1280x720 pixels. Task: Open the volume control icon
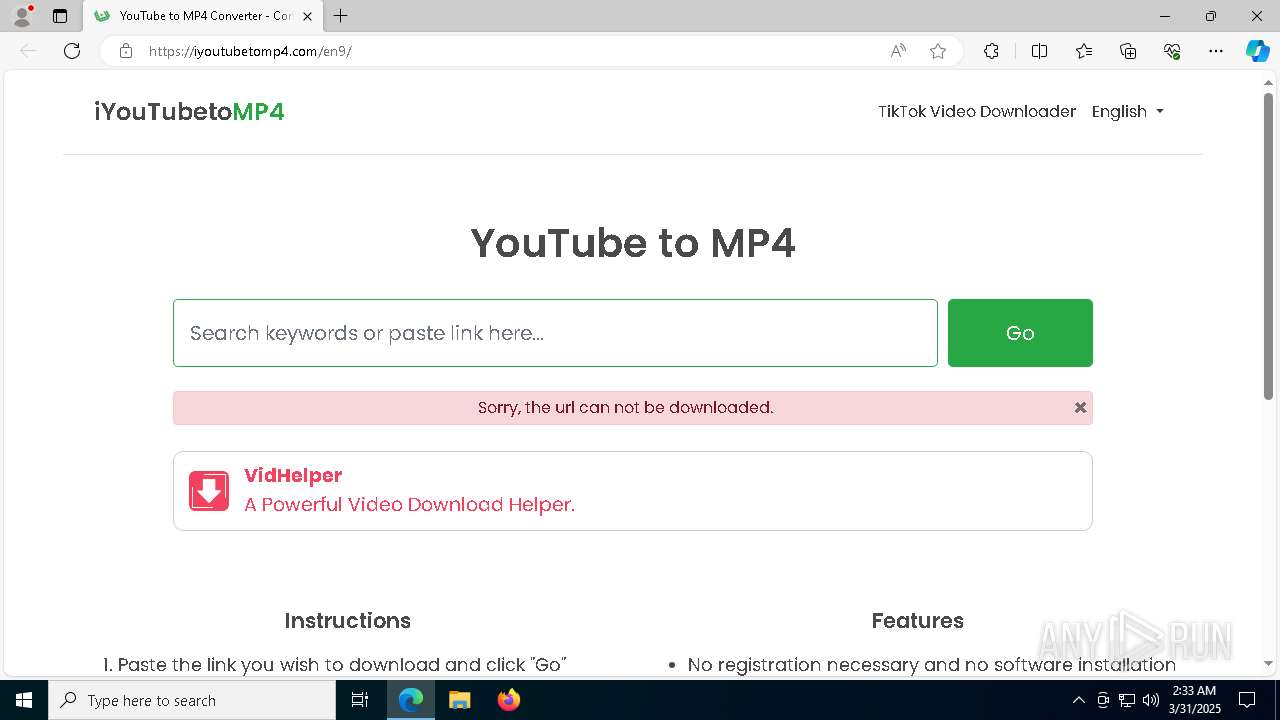pyautogui.click(x=1151, y=700)
